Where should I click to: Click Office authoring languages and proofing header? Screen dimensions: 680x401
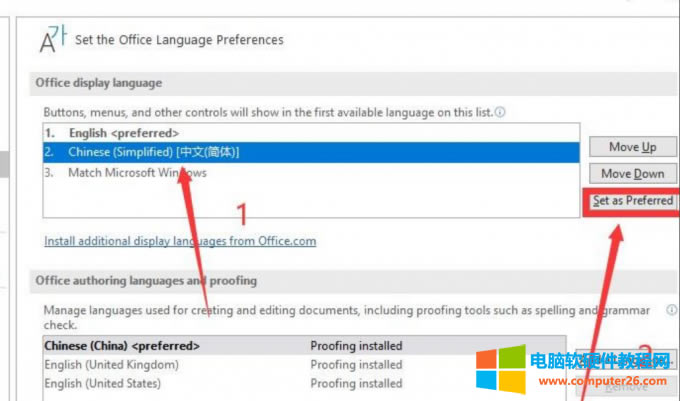146,281
